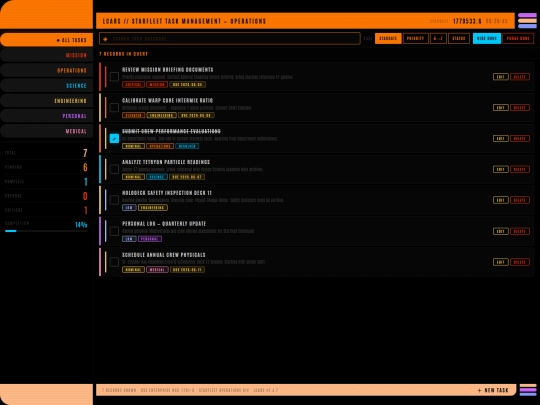Edit the Schedule Annual Crew Physicals task
The width and height of the screenshot is (540, 405).
pos(500,262)
